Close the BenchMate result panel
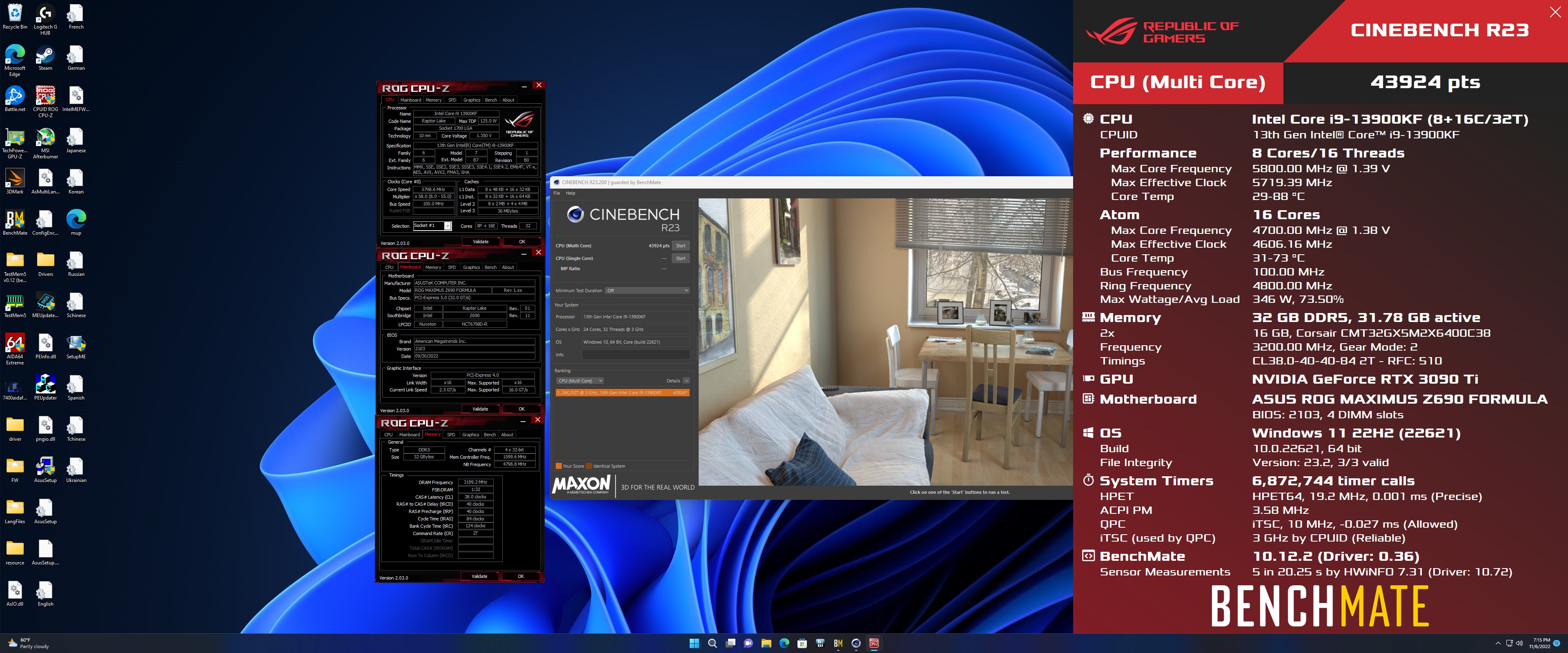1568x653 pixels. click(x=1555, y=13)
